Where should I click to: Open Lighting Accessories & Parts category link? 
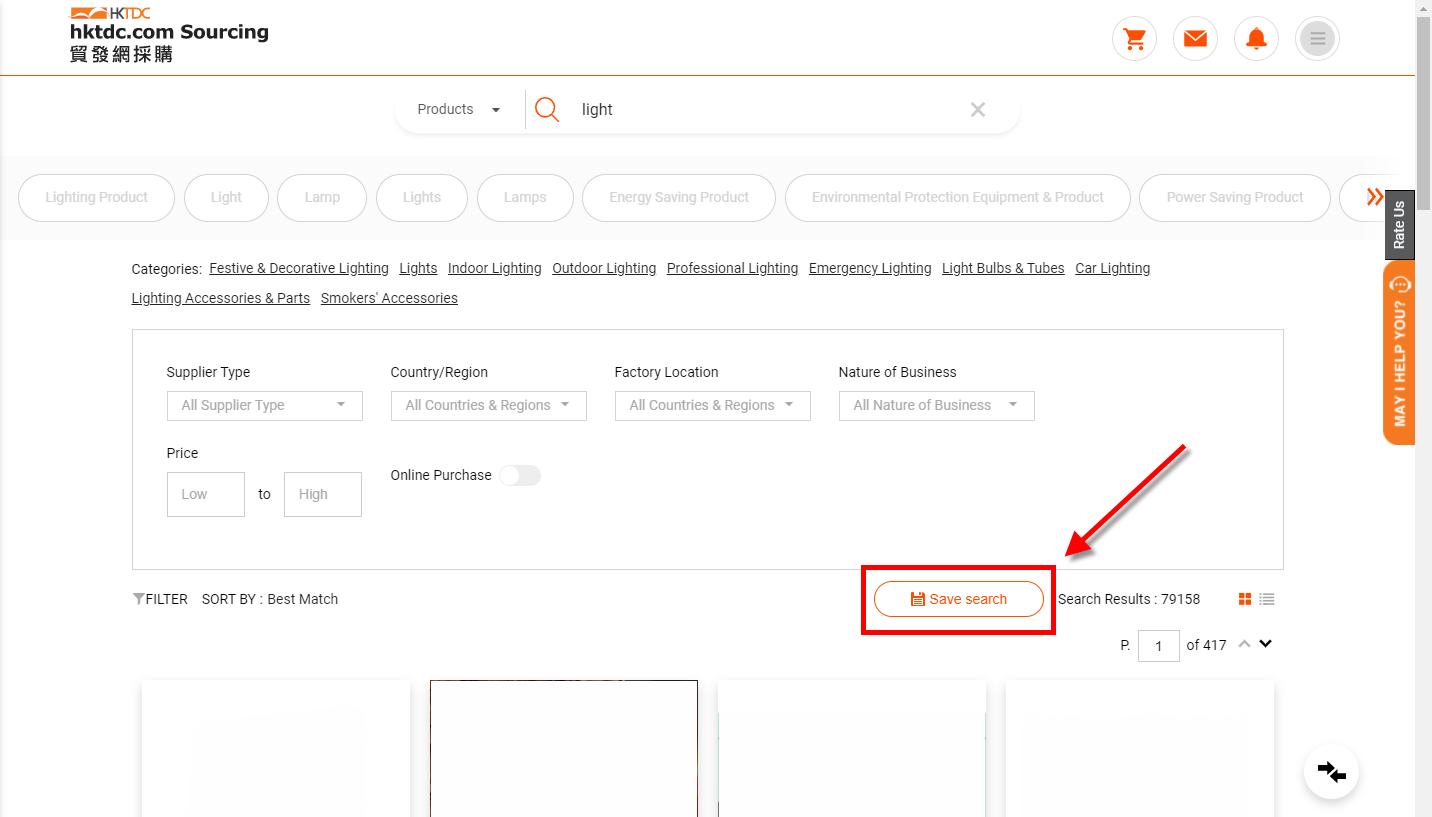pyautogui.click(x=221, y=298)
